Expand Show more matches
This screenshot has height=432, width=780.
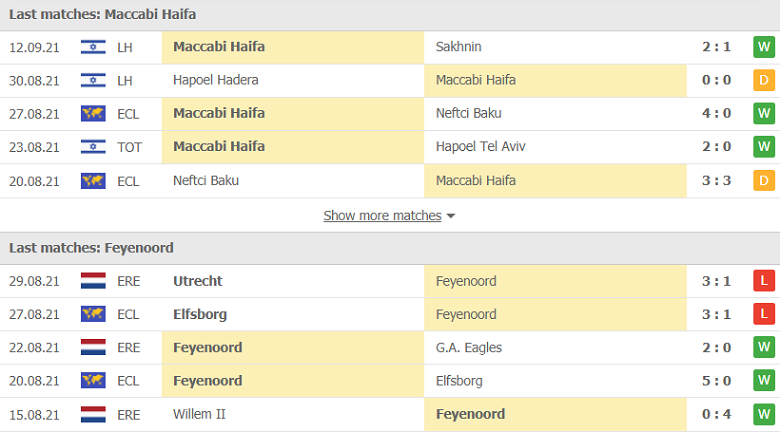pos(382,215)
